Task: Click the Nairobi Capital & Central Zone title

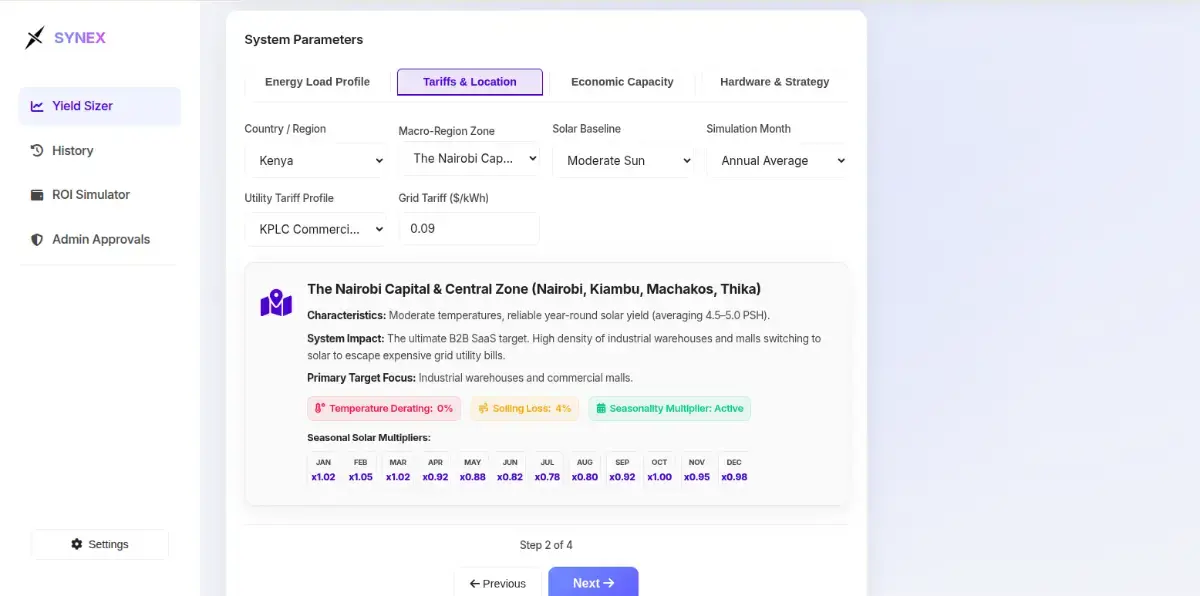Action: [534, 289]
